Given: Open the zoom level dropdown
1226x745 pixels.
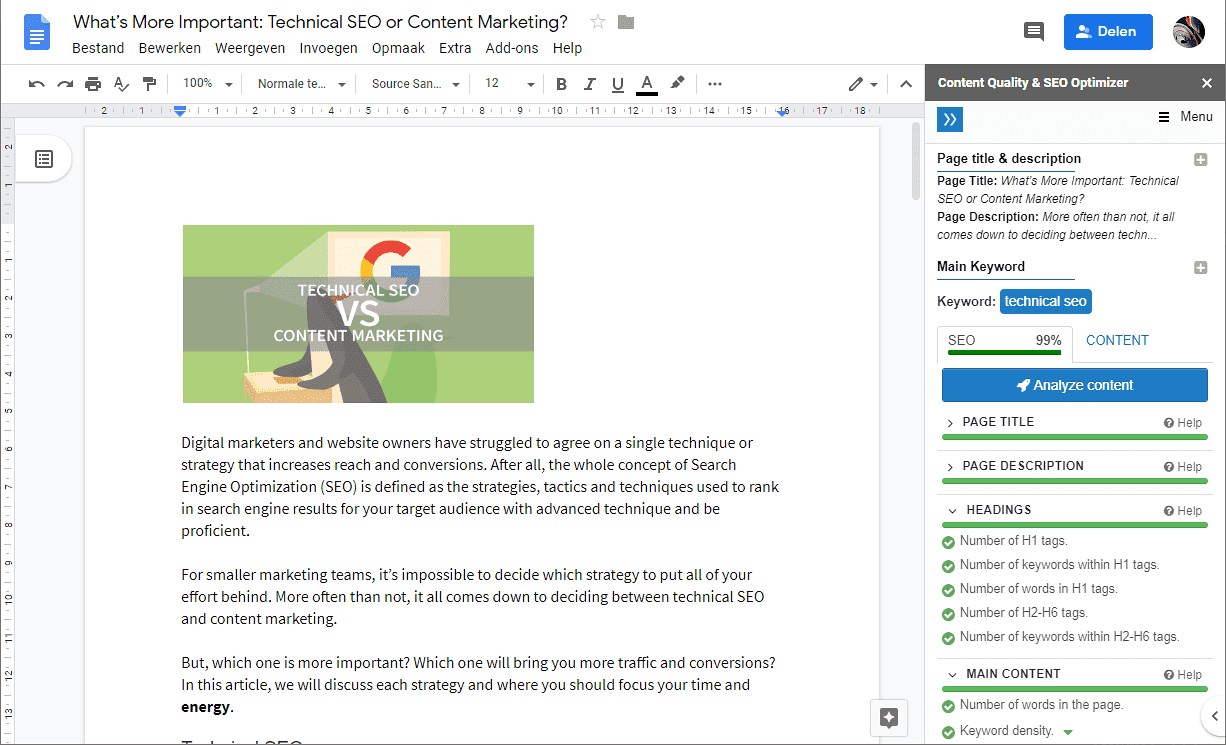Looking at the screenshot, I should (208, 84).
